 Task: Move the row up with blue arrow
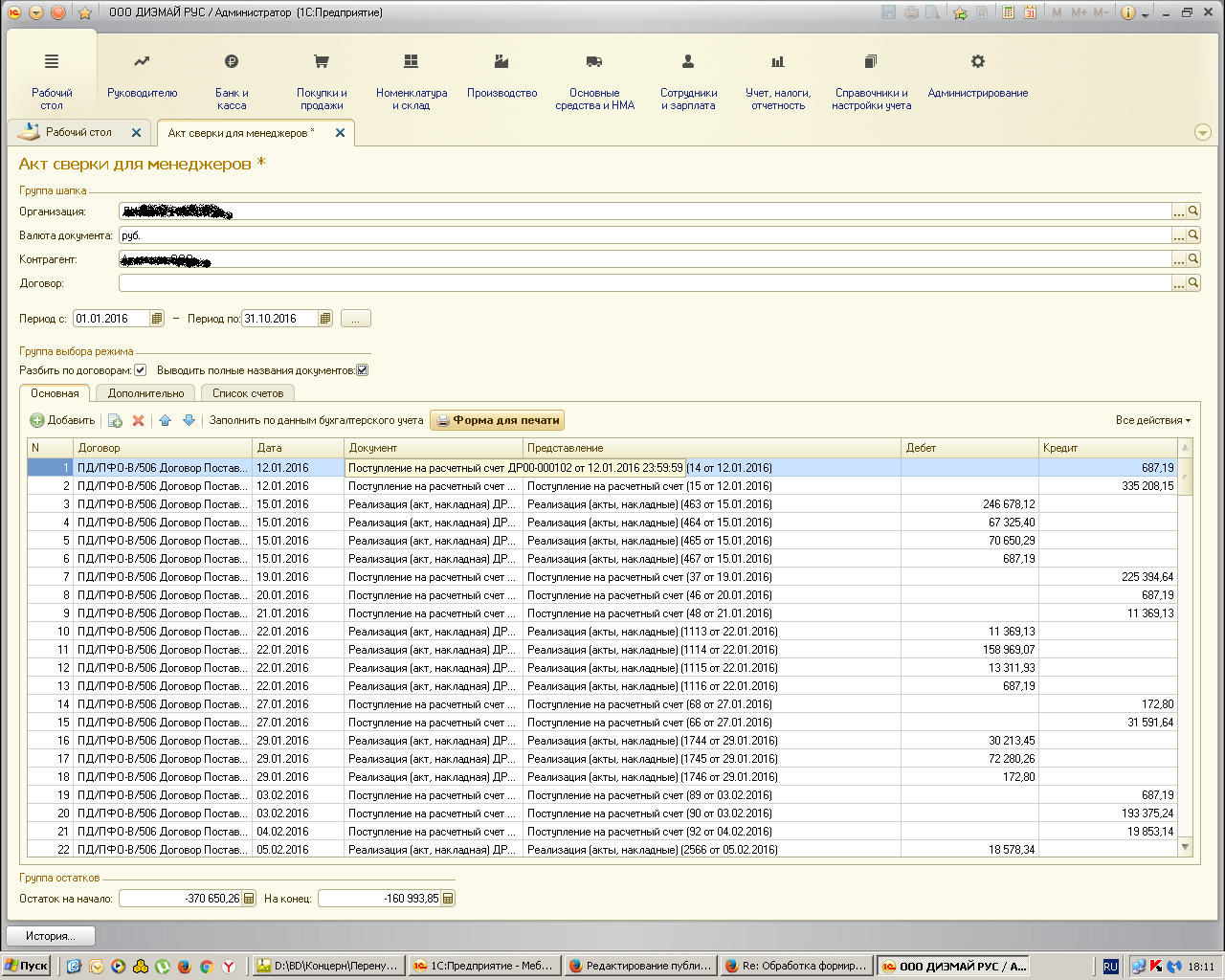pyautogui.click(x=165, y=420)
